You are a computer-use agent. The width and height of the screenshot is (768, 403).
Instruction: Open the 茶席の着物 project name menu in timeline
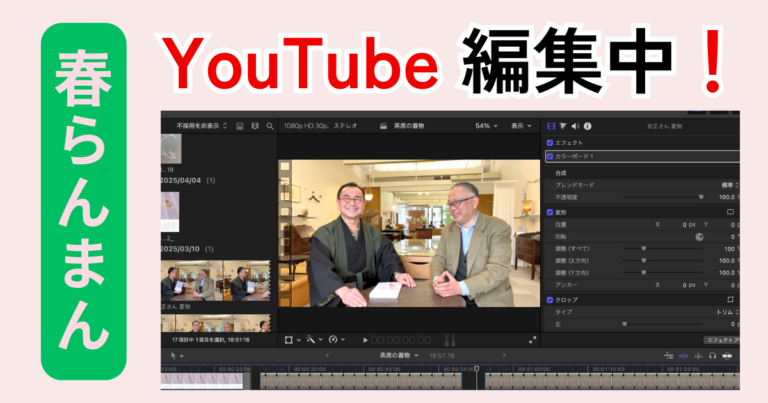pyautogui.click(x=399, y=356)
